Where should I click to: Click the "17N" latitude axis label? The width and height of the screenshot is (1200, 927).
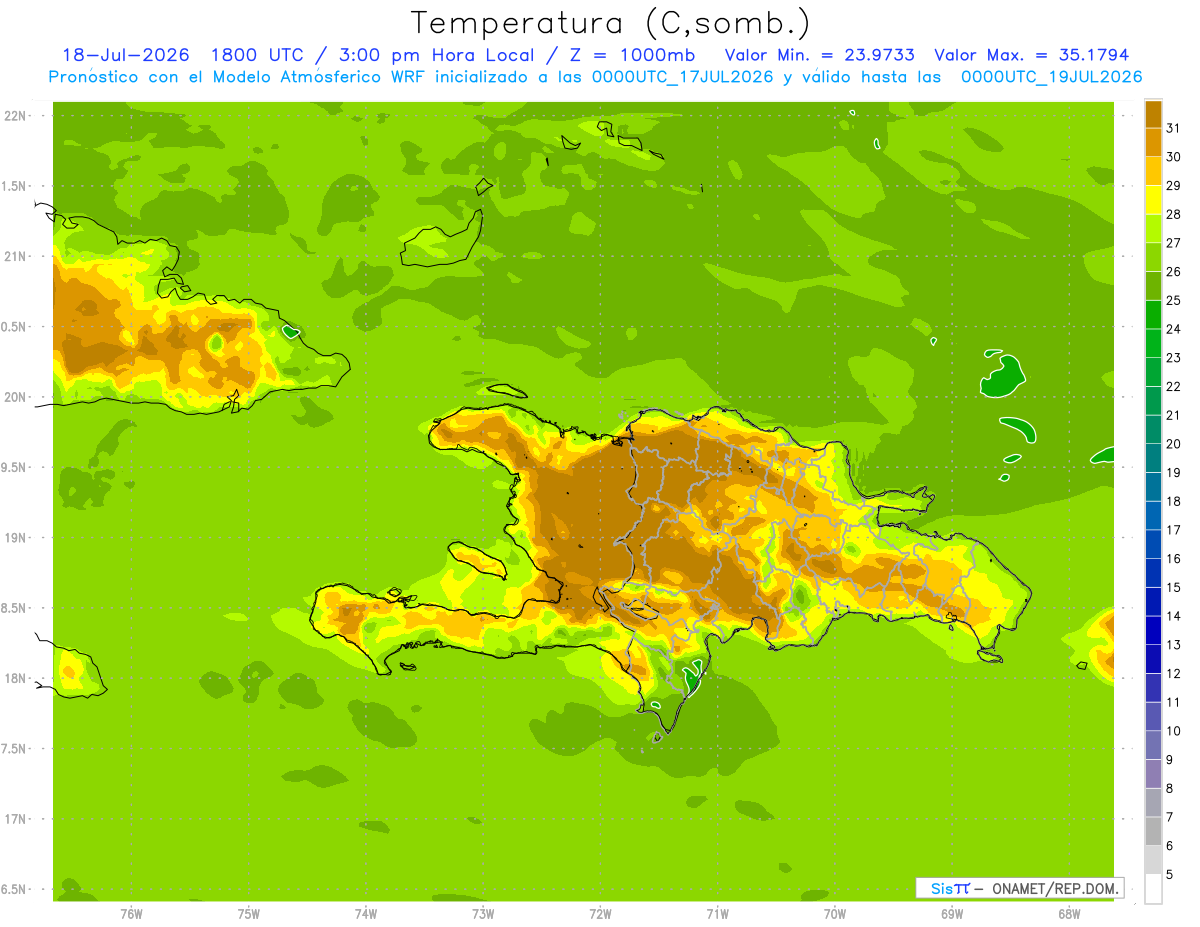(x=17, y=819)
